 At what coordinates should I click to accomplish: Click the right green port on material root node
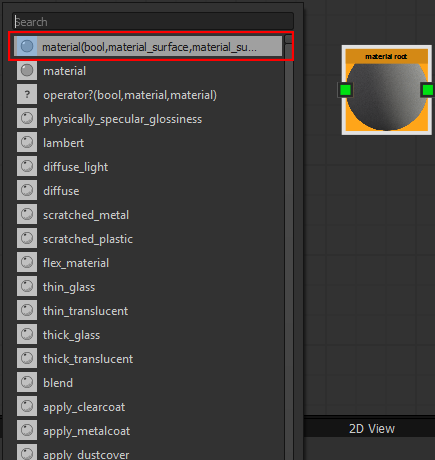[428, 90]
